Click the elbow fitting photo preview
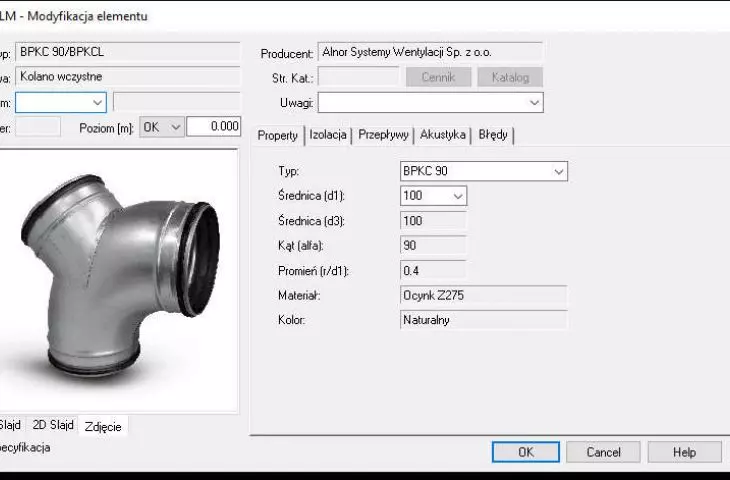This screenshot has width=730, height=480. (119, 281)
